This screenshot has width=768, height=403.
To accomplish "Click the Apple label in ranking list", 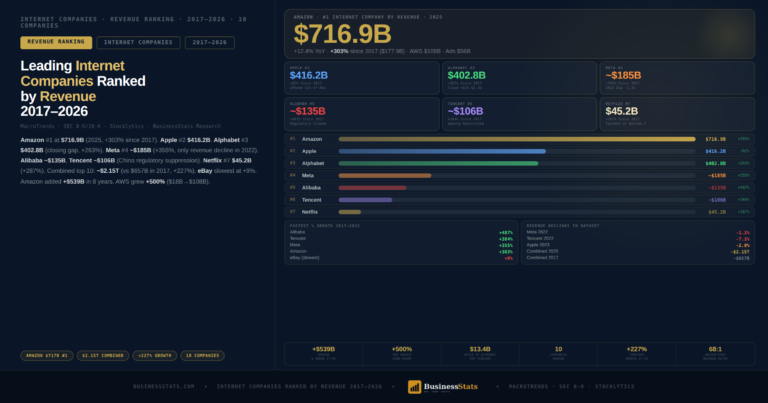I will pos(309,151).
